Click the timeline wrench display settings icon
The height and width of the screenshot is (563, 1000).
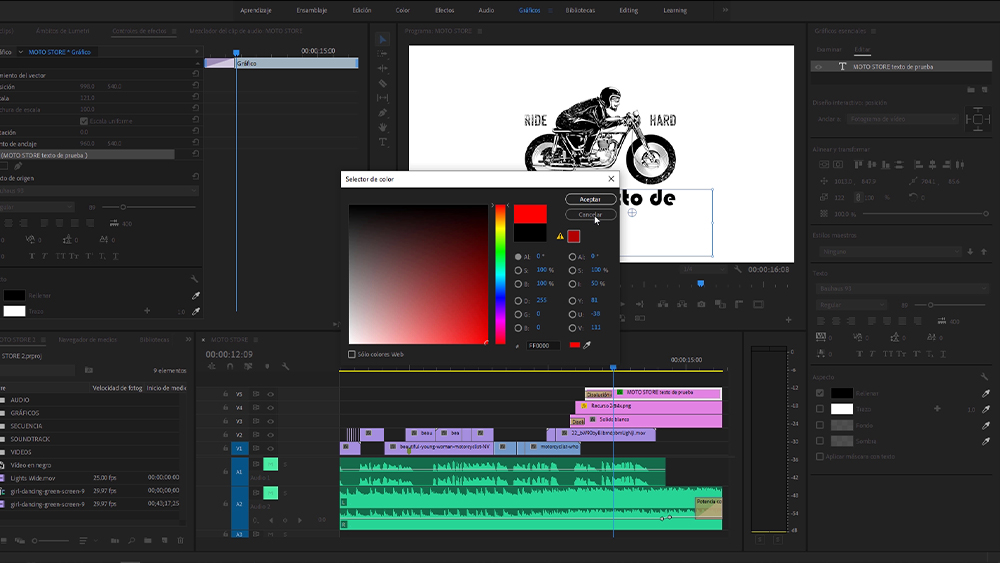[286, 367]
